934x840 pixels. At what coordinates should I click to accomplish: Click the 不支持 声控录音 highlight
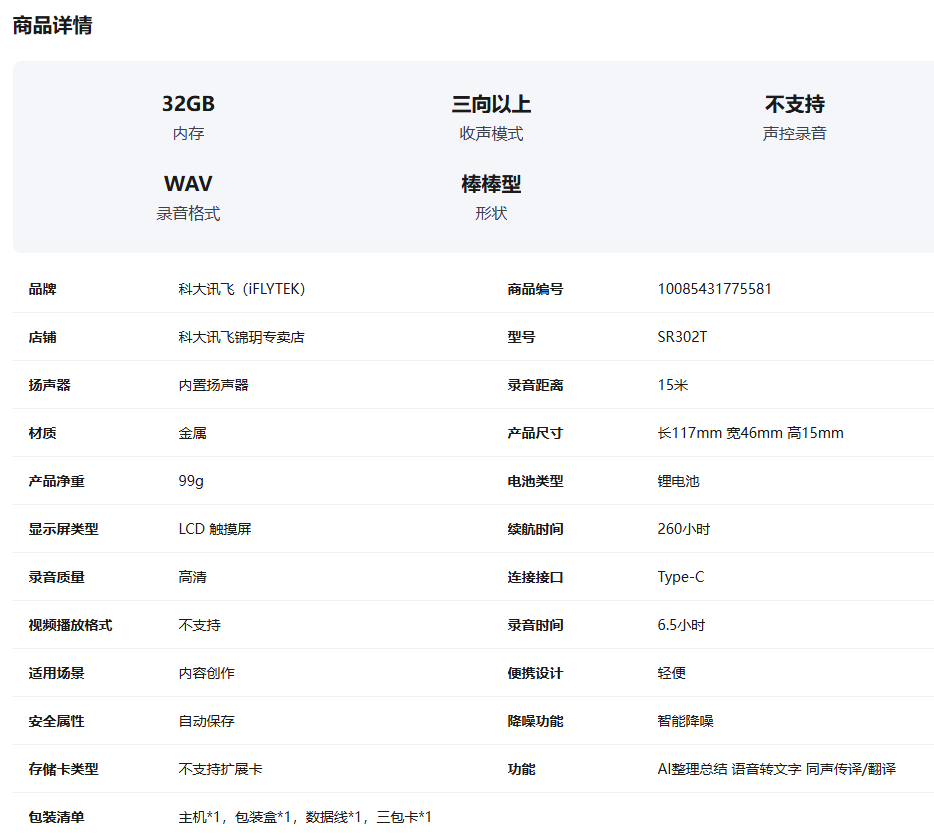click(x=794, y=117)
